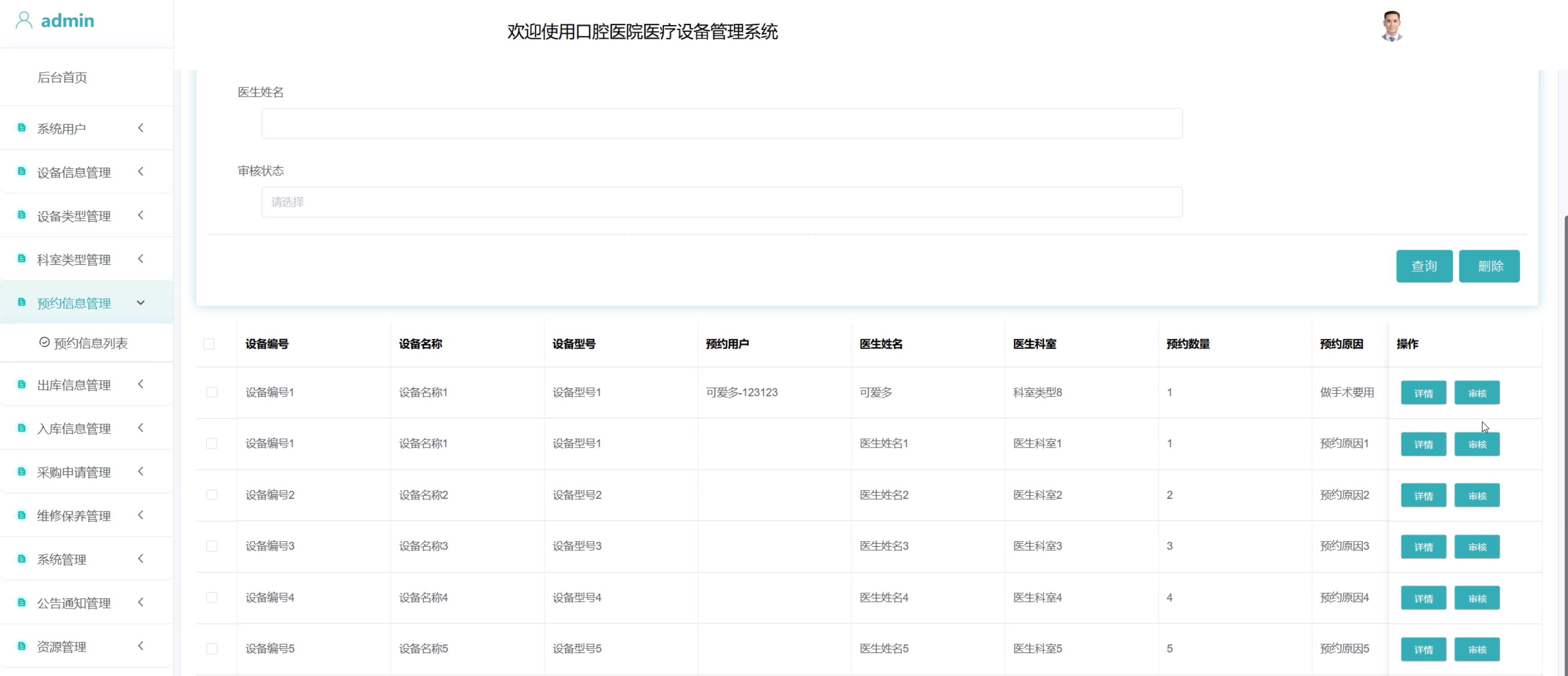Open the 系统用户 menu label
This screenshot has width=1568, height=676.
pos(61,128)
